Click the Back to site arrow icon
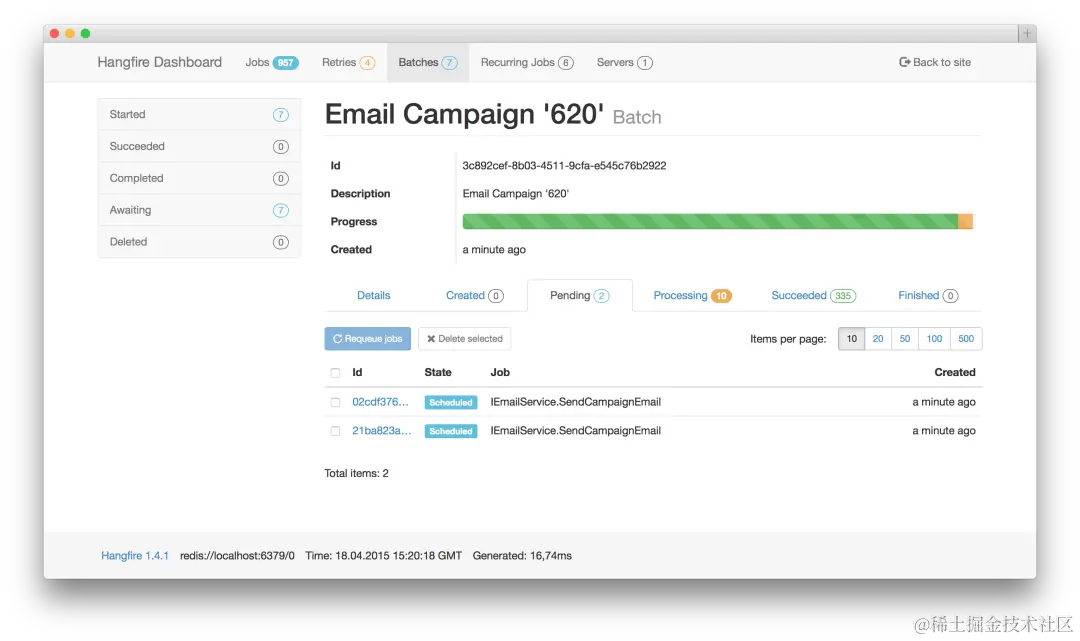1080x641 pixels. coord(904,62)
